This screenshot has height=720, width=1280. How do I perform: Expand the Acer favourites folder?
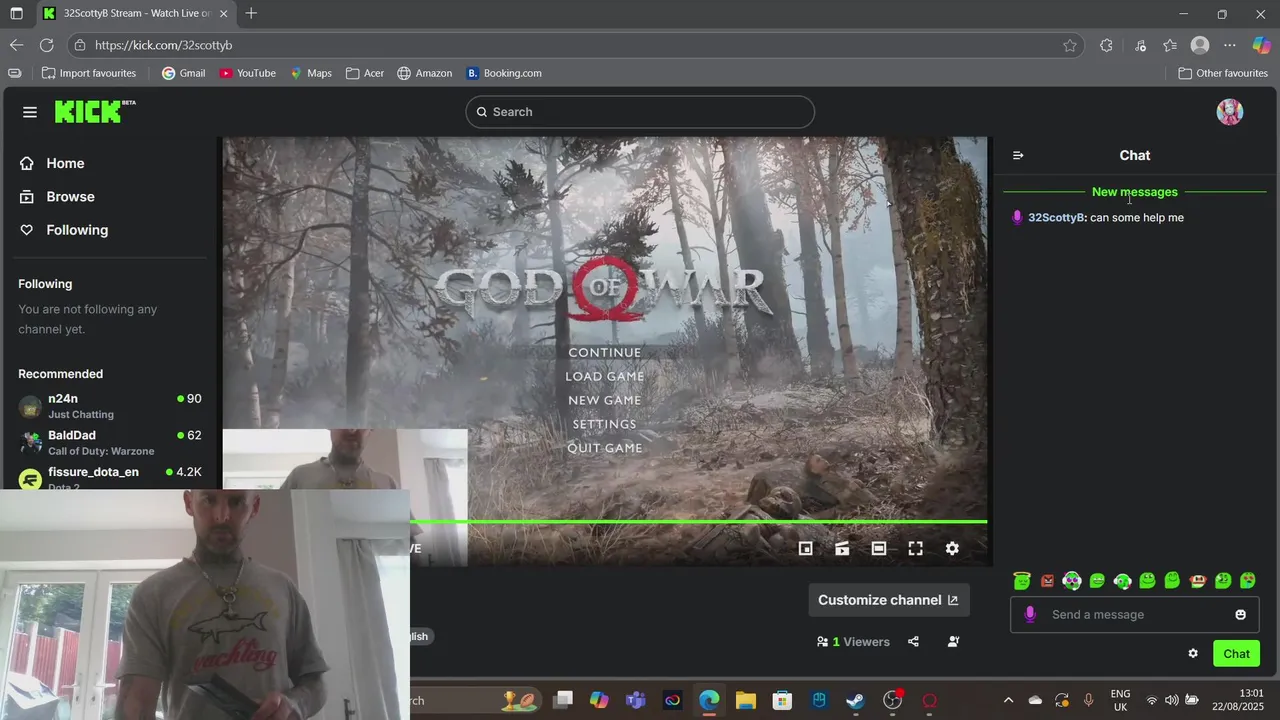click(x=364, y=73)
